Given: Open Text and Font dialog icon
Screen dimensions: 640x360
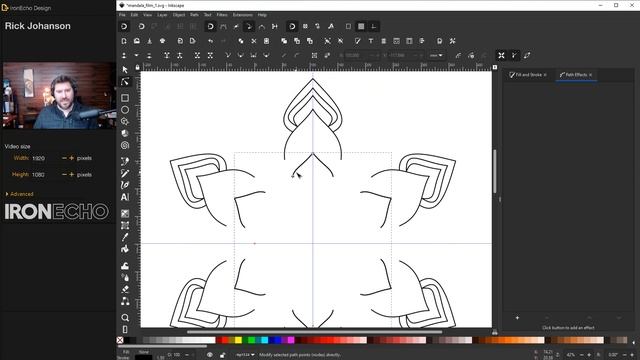Looking at the screenshot, I should point(371,41).
